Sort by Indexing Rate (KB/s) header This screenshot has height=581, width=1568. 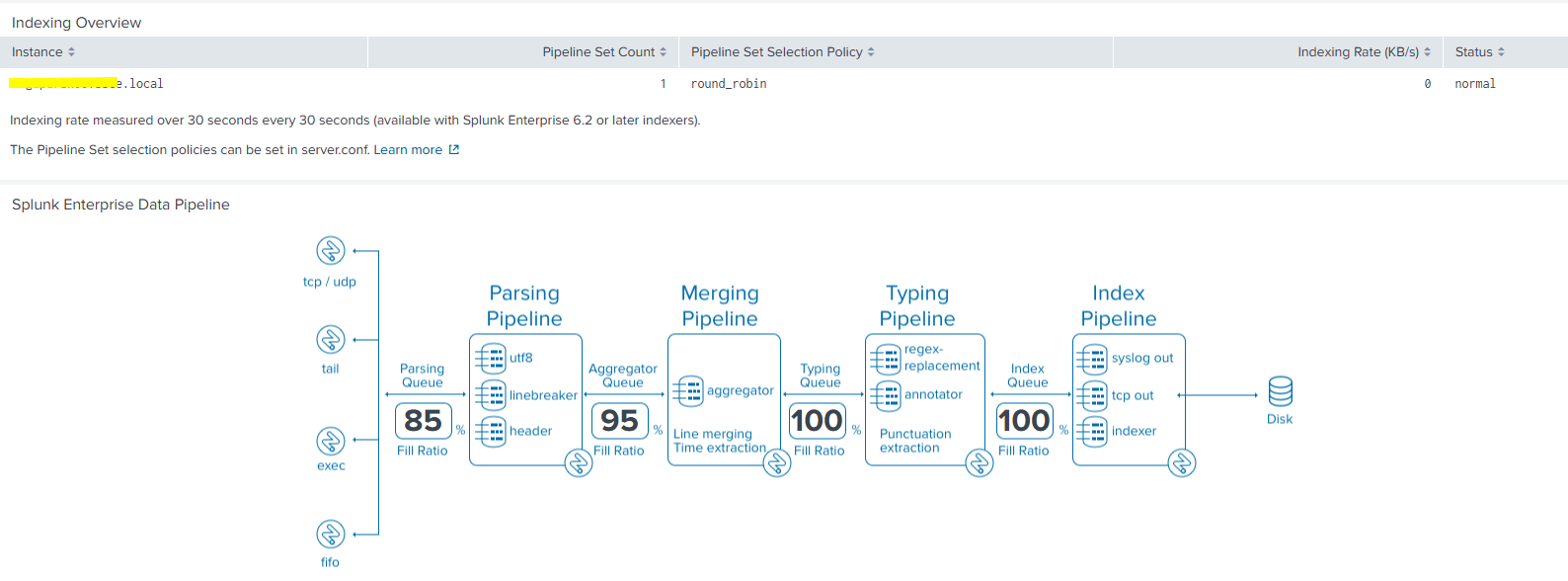click(1363, 52)
